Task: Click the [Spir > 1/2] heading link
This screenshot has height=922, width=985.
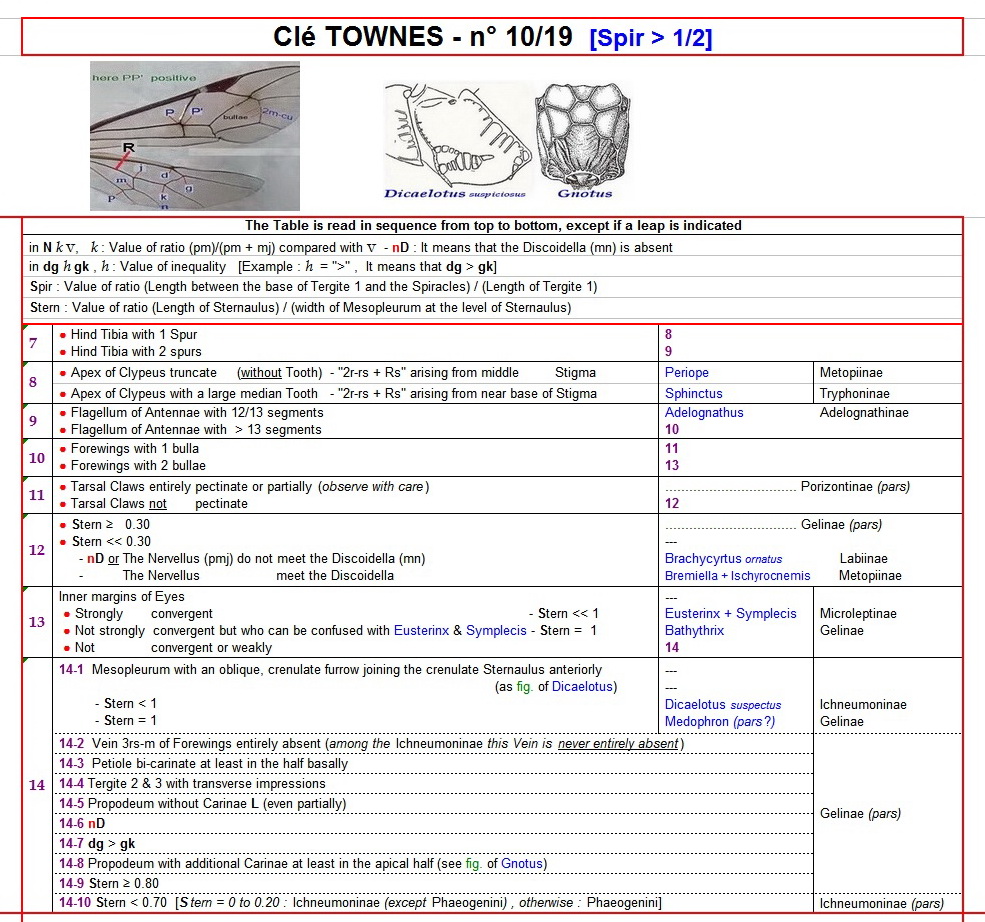Action: click(x=651, y=39)
